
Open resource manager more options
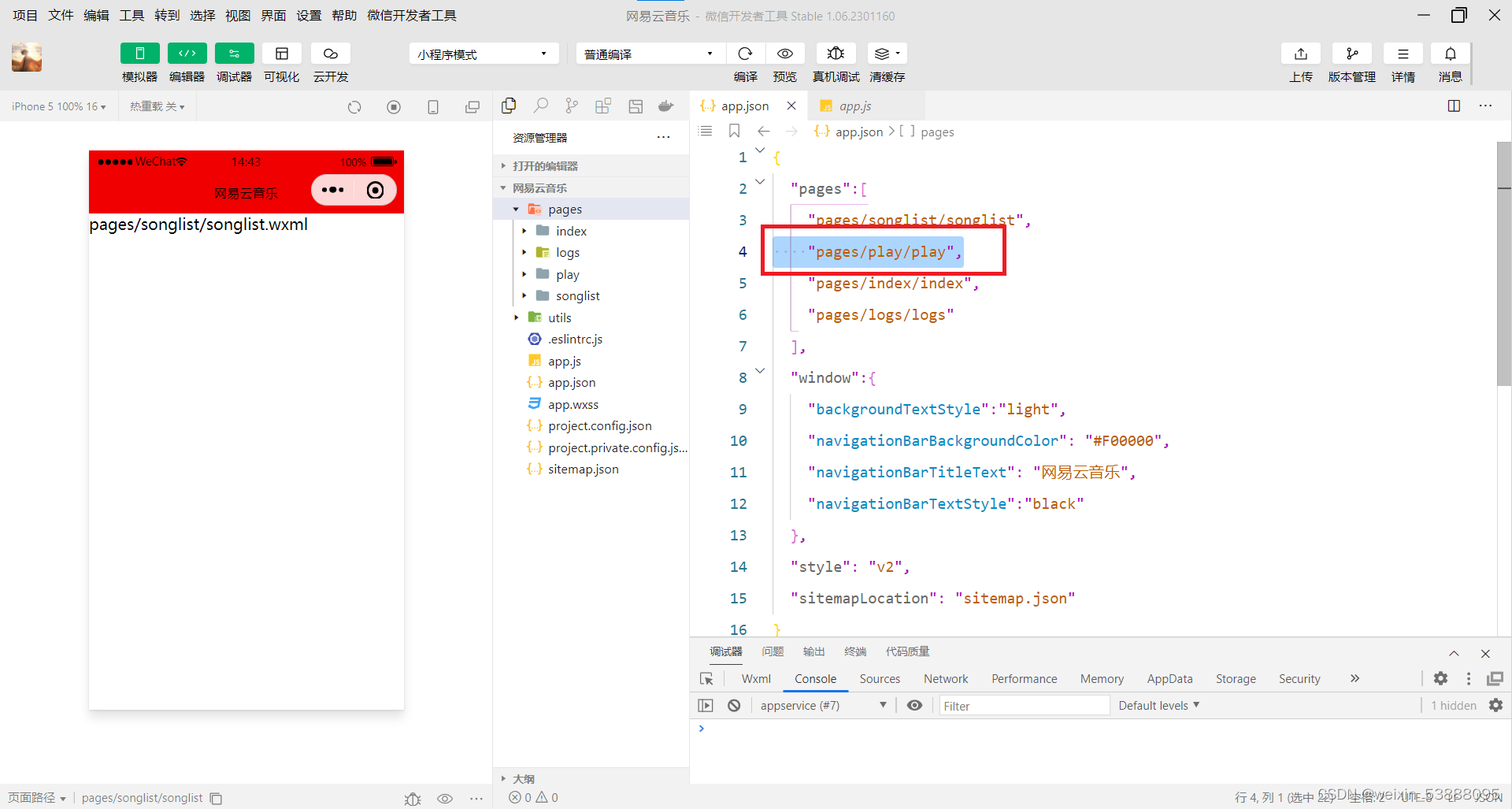tap(664, 137)
